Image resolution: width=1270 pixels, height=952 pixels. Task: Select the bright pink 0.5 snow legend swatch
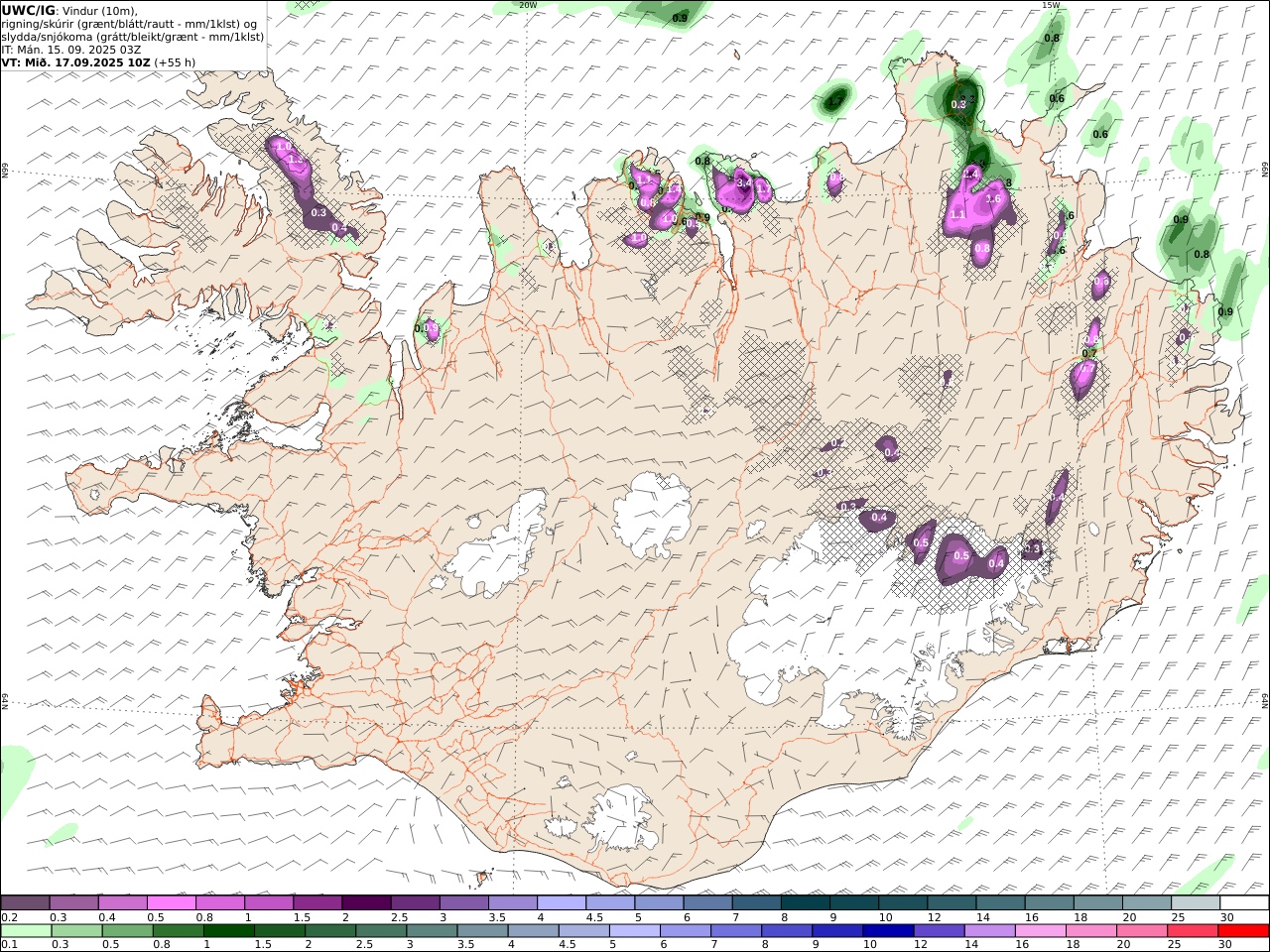[171, 902]
